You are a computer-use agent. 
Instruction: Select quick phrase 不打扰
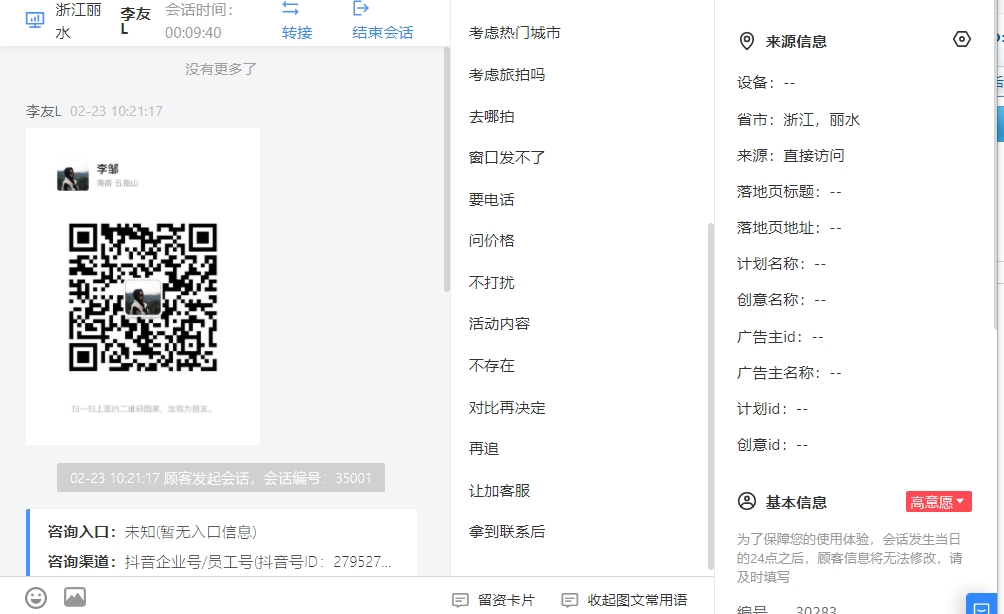coord(492,282)
